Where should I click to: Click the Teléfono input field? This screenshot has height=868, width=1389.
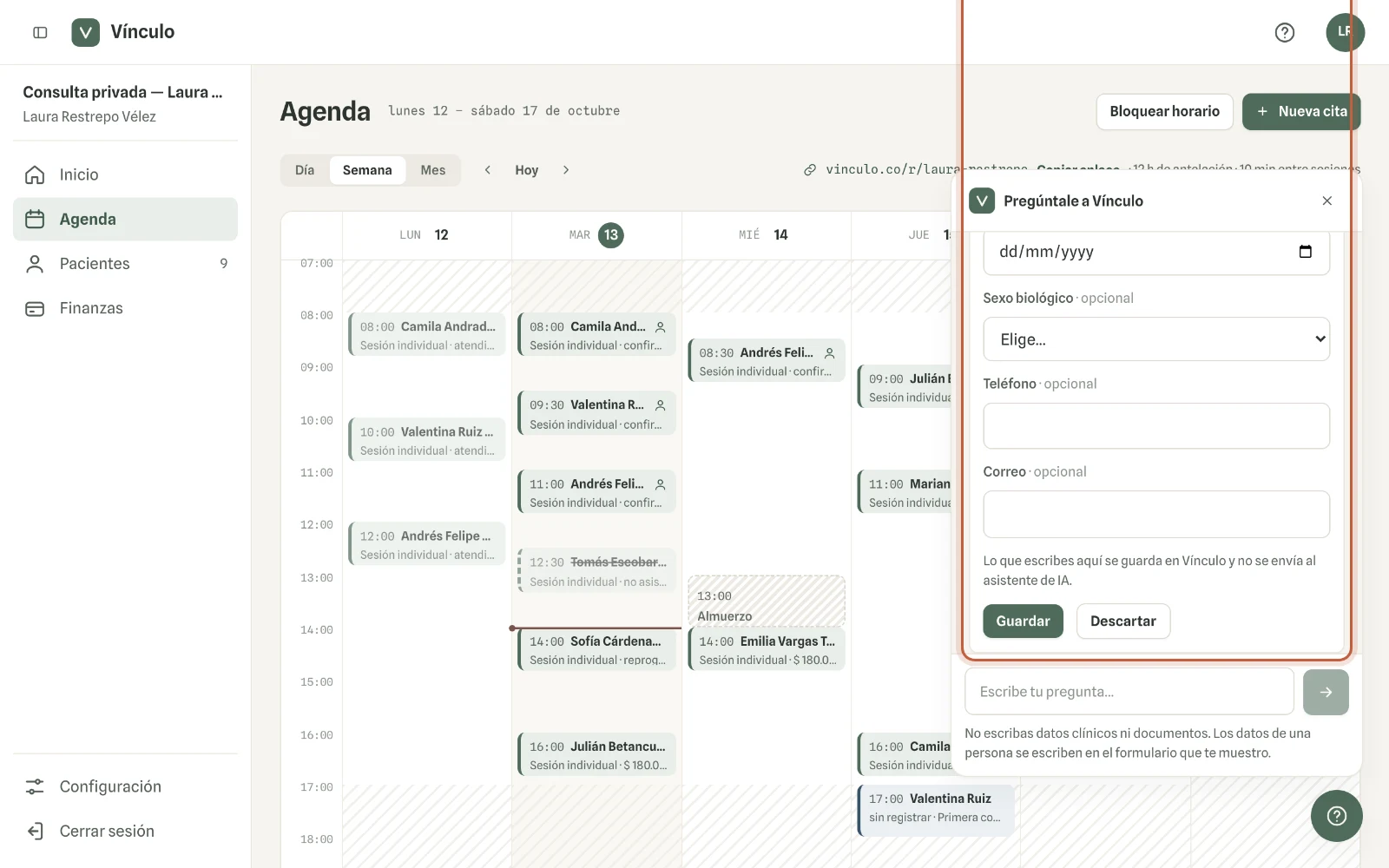pos(1156,425)
